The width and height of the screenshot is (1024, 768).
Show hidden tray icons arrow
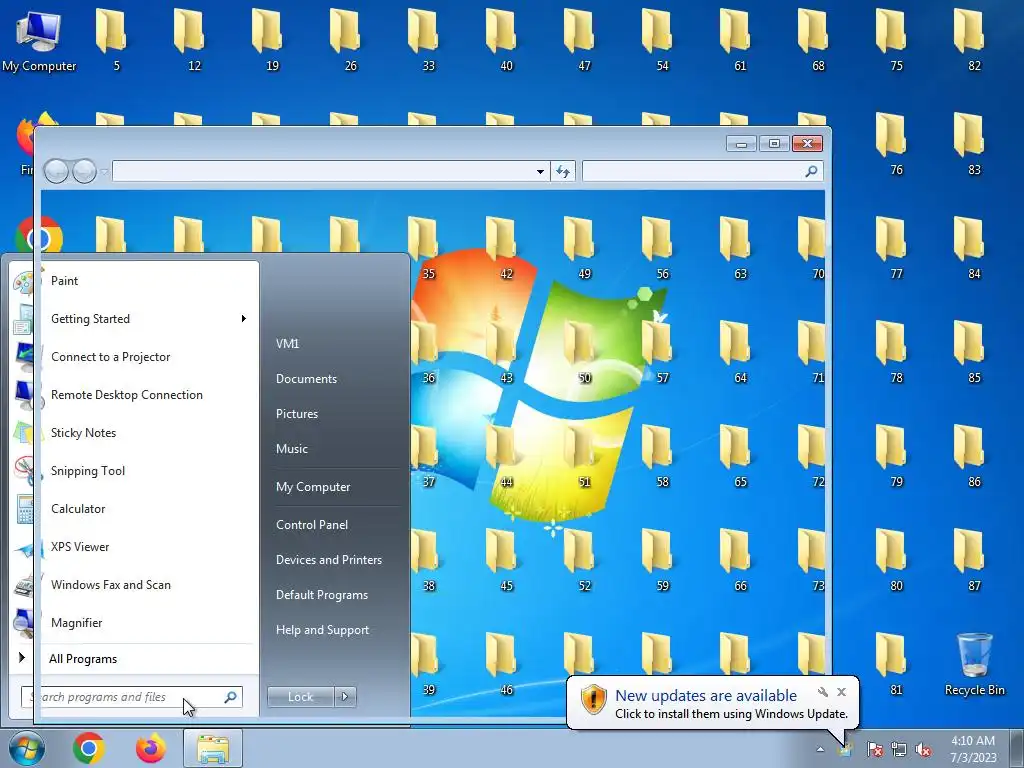[x=820, y=750]
